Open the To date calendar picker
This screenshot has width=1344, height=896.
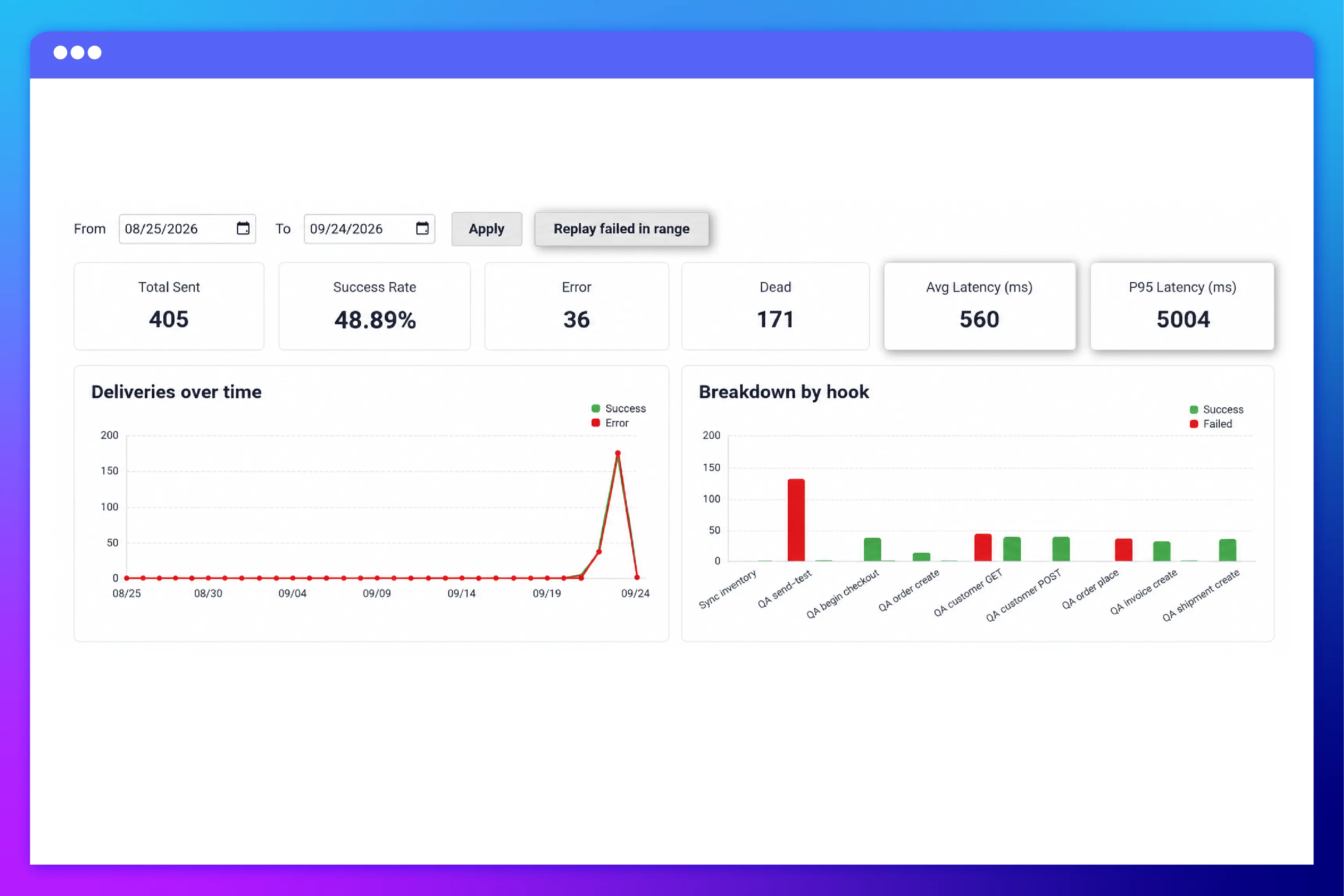pyautogui.click(x=422, y=228)
